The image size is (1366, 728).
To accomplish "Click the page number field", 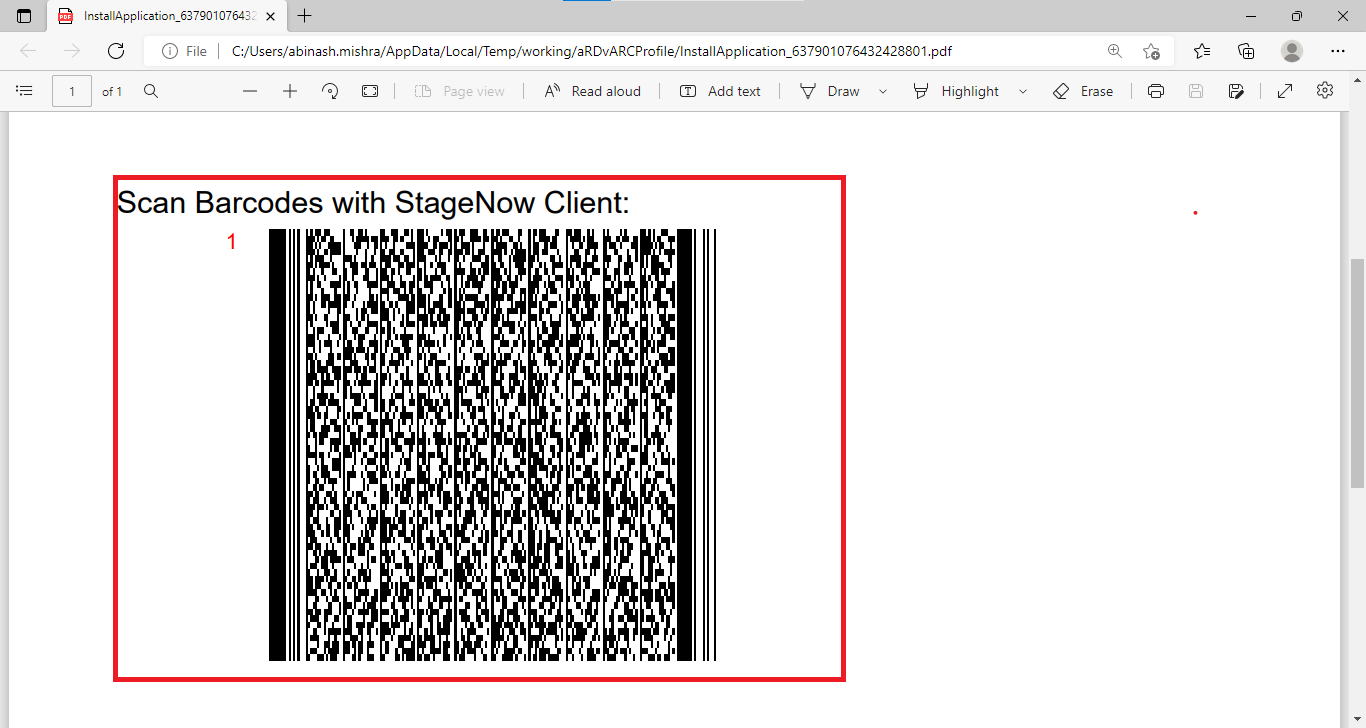I will tap(72, 91).
